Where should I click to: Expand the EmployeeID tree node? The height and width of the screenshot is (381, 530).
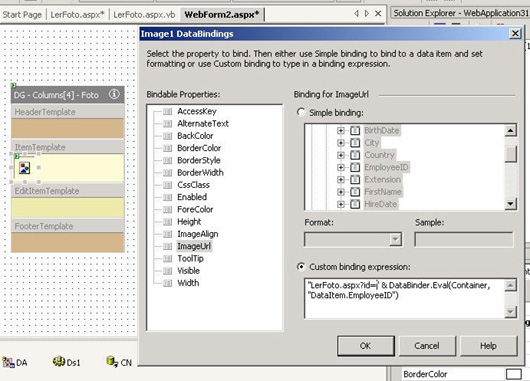click(341, 167)
